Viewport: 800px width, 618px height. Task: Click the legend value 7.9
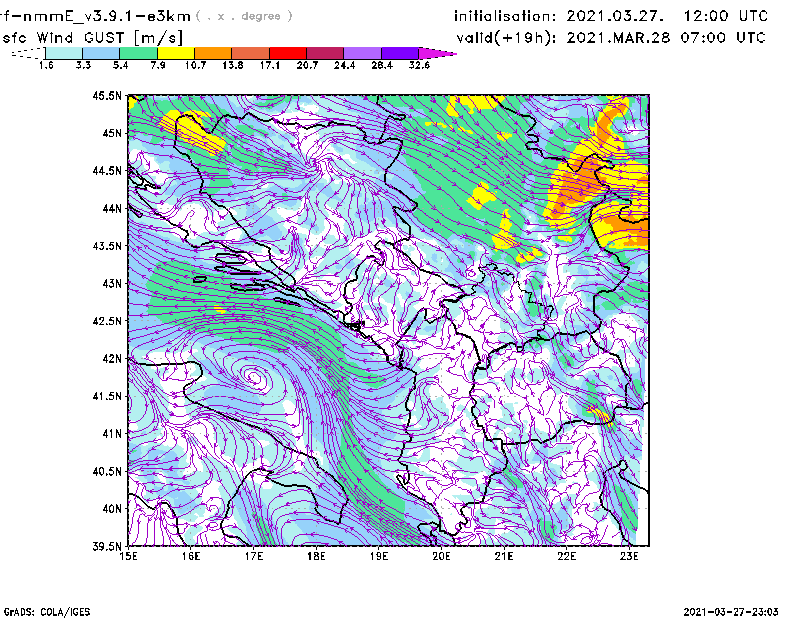coord(158,65)
